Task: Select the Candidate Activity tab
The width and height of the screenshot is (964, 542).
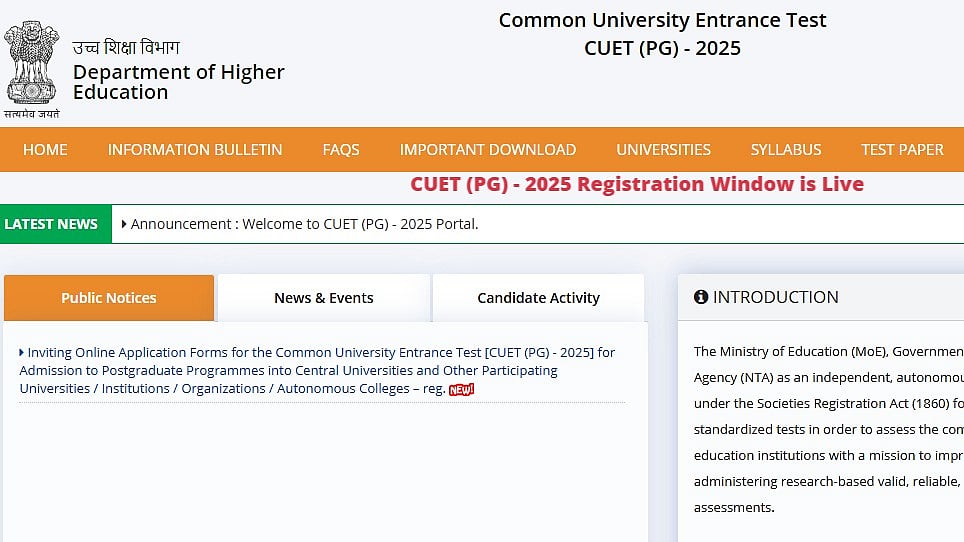Action: coord(538,298)
